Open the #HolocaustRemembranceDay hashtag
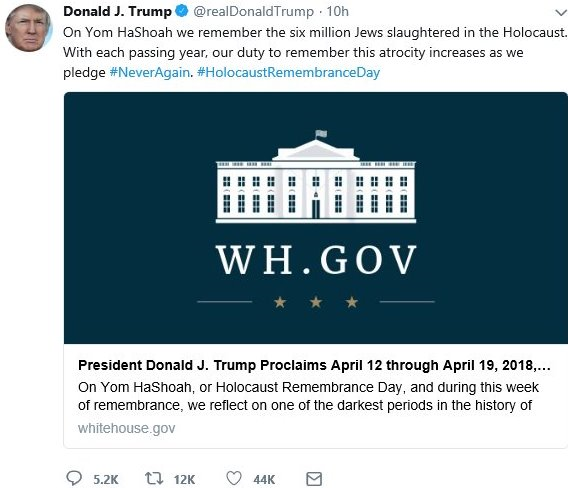Viewport: 568px width, 488px height. (288, 72)
